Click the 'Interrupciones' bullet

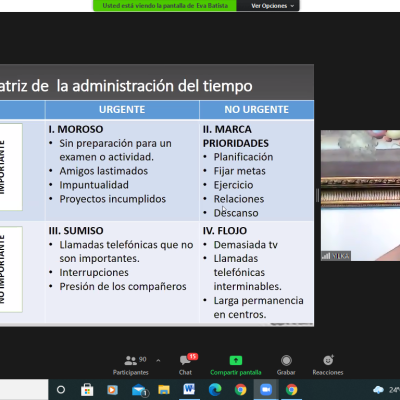click(x=94, y=273)
